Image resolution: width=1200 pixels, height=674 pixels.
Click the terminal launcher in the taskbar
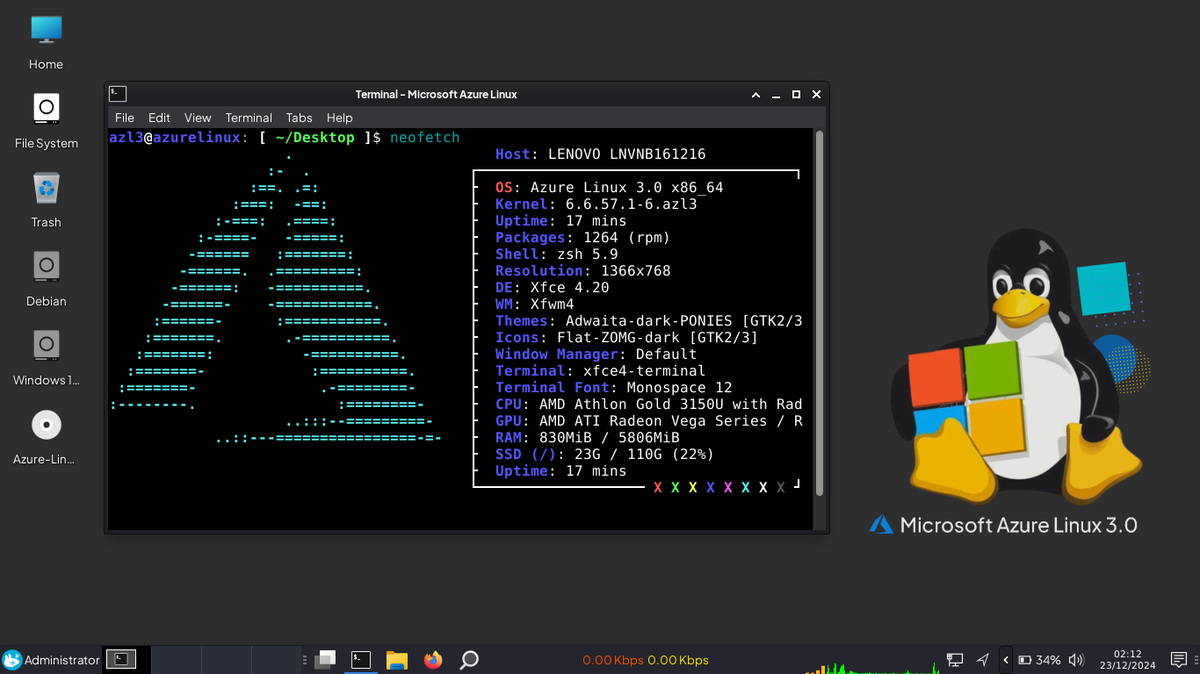(x=361, y=660)
